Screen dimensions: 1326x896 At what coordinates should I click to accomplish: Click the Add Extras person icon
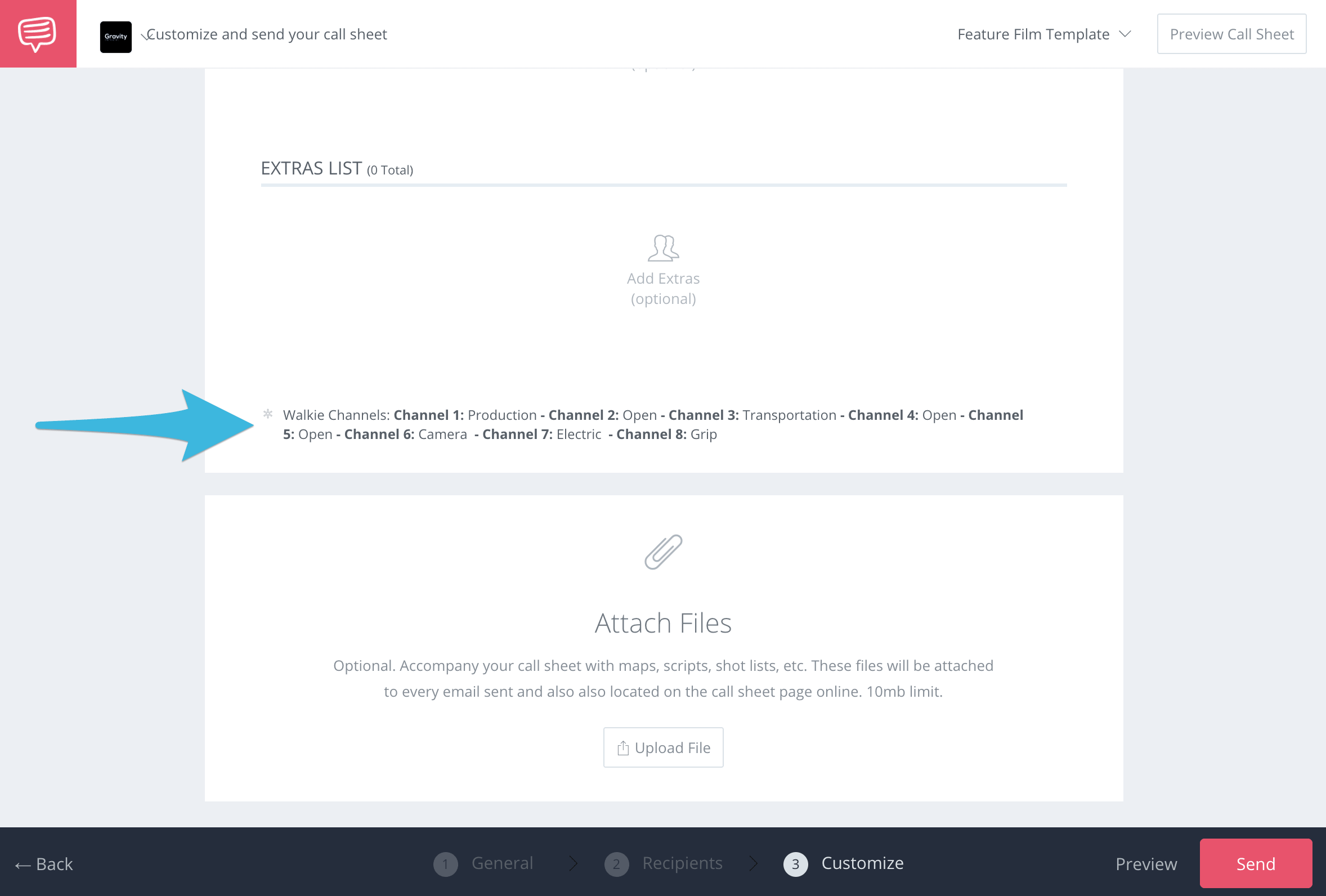pos(663,247)
